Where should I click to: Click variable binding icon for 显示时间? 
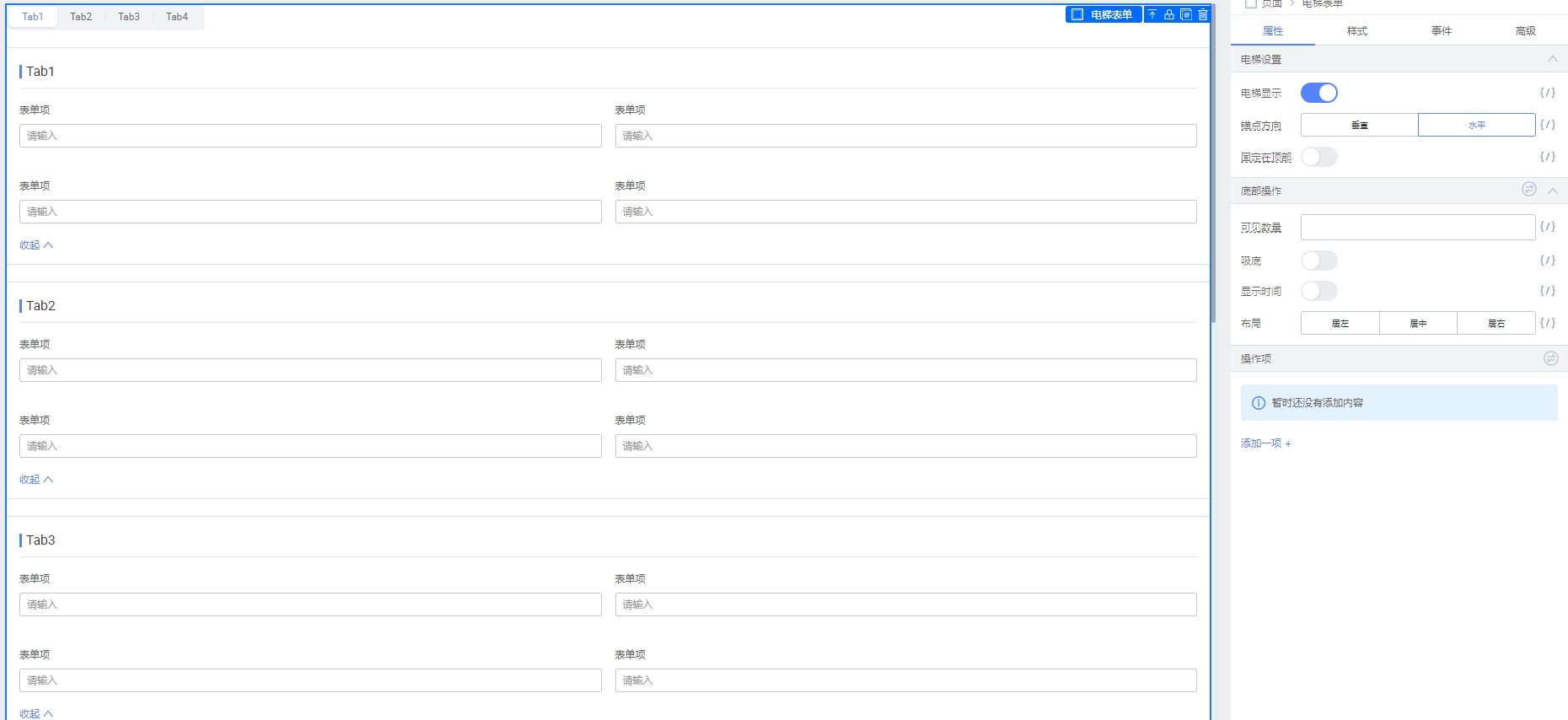pyautogui.click(x=1548, y=291)
